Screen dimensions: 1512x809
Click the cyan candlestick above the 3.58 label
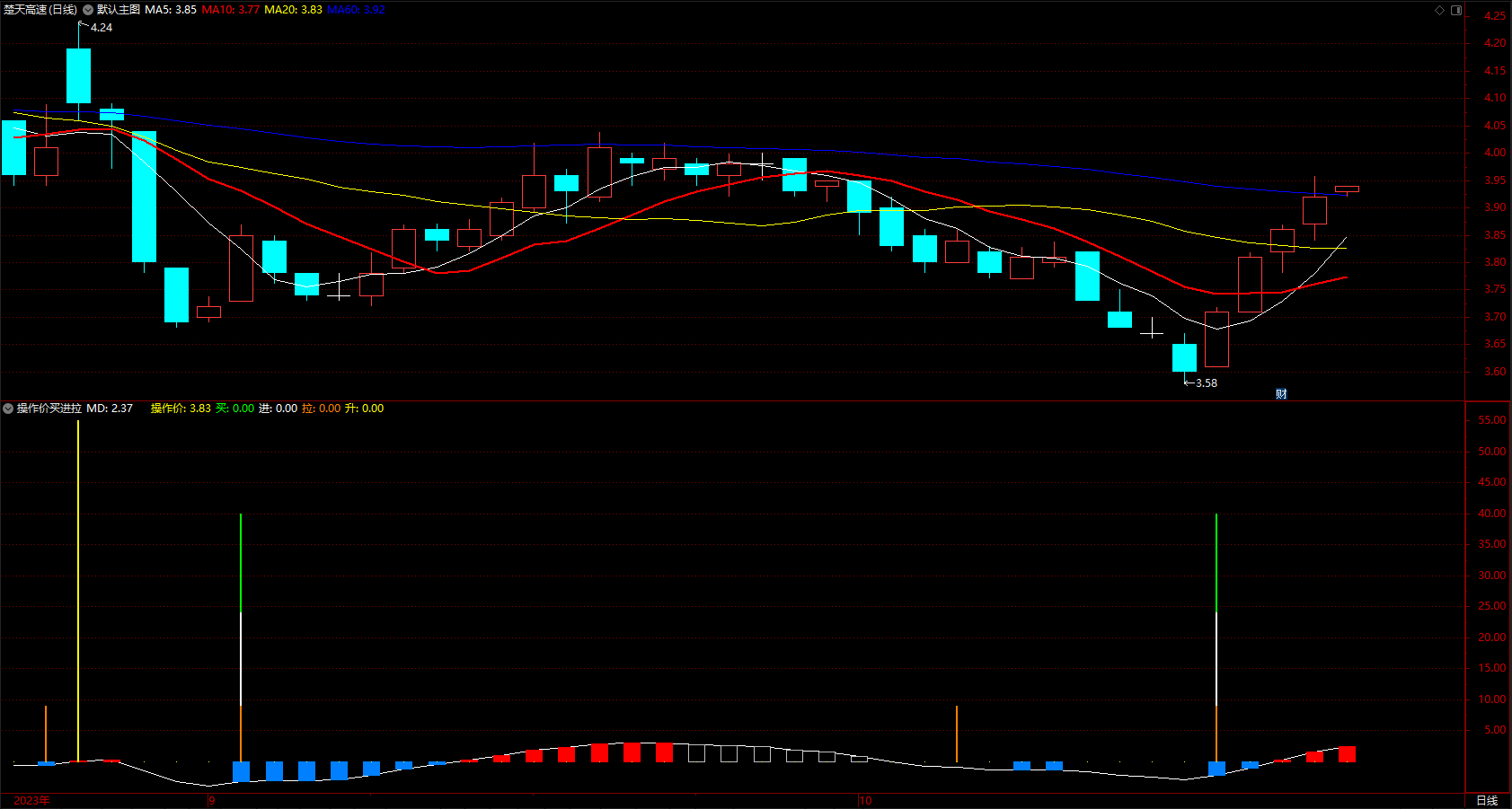click(1184, 357)
